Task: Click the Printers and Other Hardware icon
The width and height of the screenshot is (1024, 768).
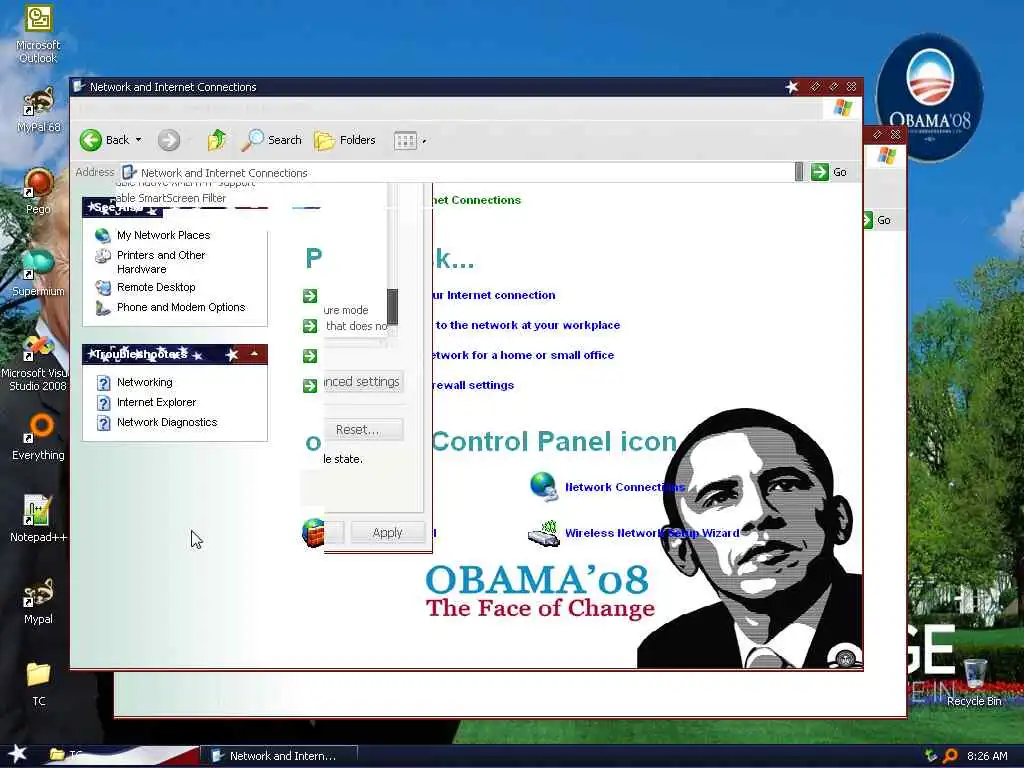Action: pos(103,255)
